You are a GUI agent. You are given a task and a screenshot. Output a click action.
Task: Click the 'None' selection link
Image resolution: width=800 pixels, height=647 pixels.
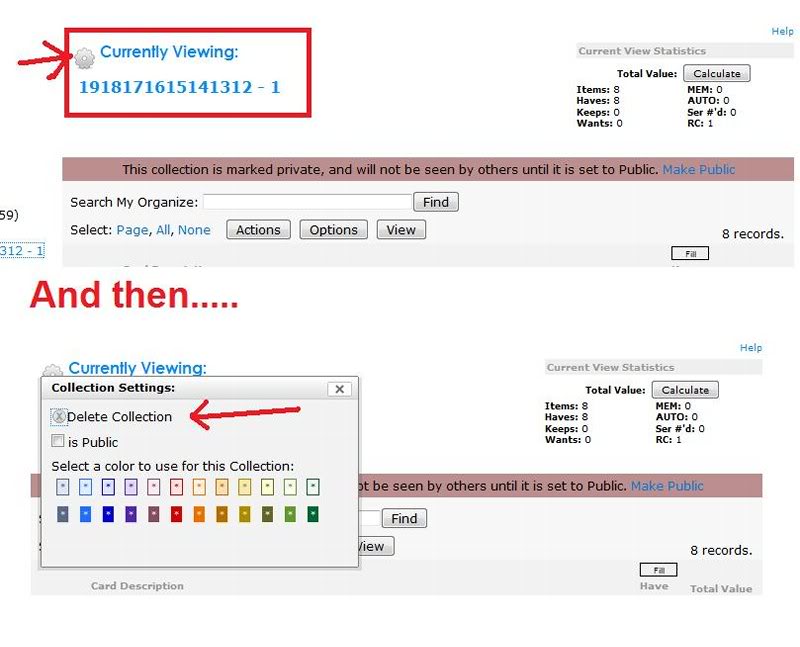(x=194, y=230)
